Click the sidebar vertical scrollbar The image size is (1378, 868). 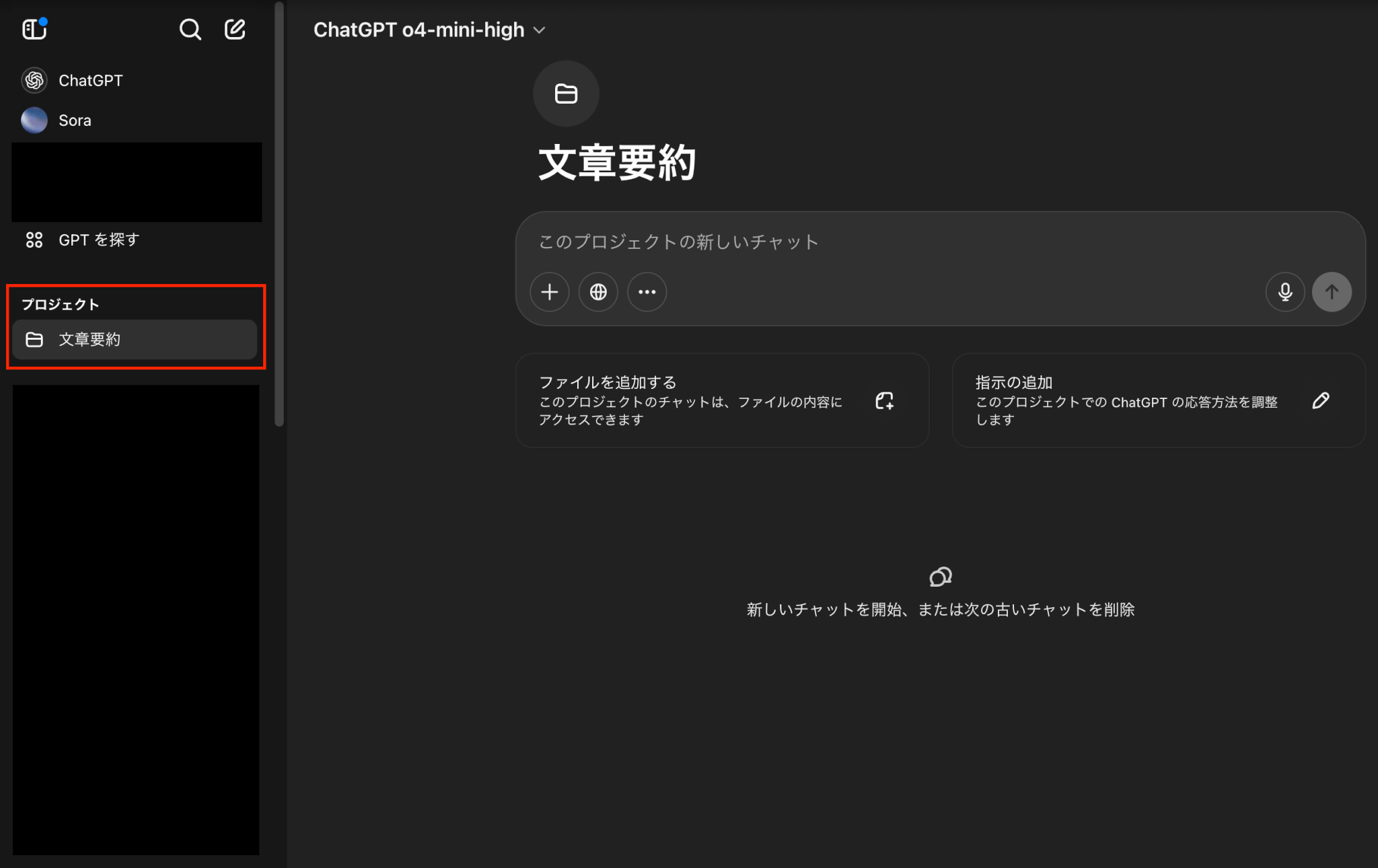(x=279, y=214)
